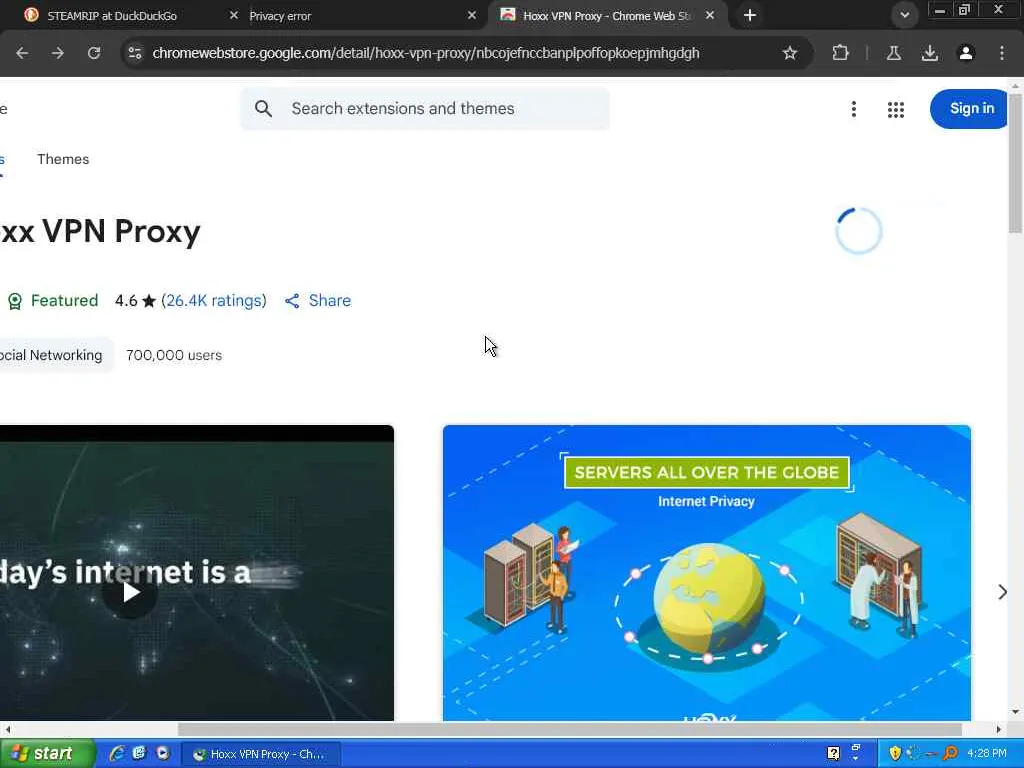This screenshot has height=768, width=1024.
Task: Reload the current page
Action: (x=94, y=53)
